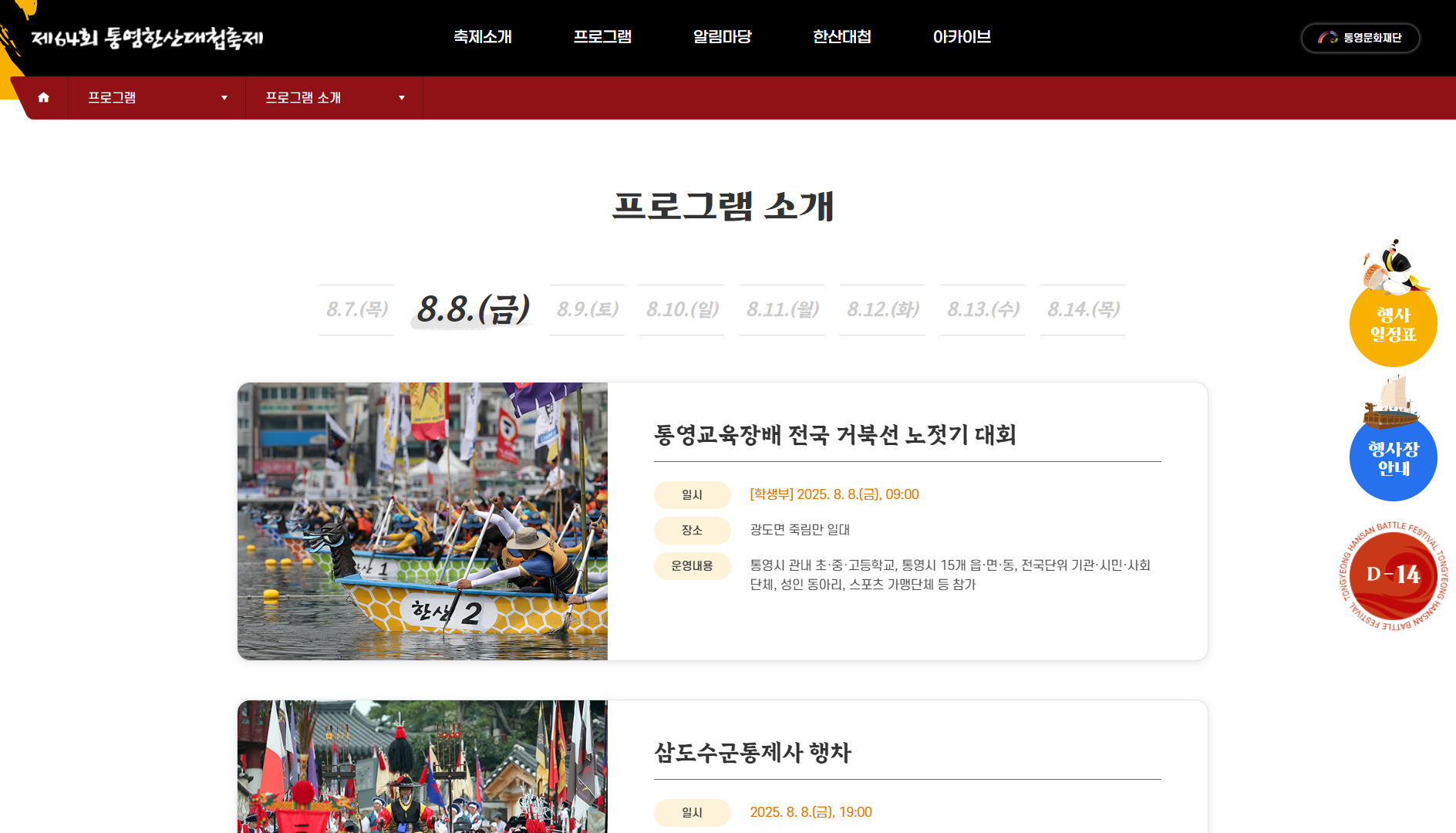1456x833 pixels.
Task: Click the D-14 countdown badge
Action: tap(1393, 575)
